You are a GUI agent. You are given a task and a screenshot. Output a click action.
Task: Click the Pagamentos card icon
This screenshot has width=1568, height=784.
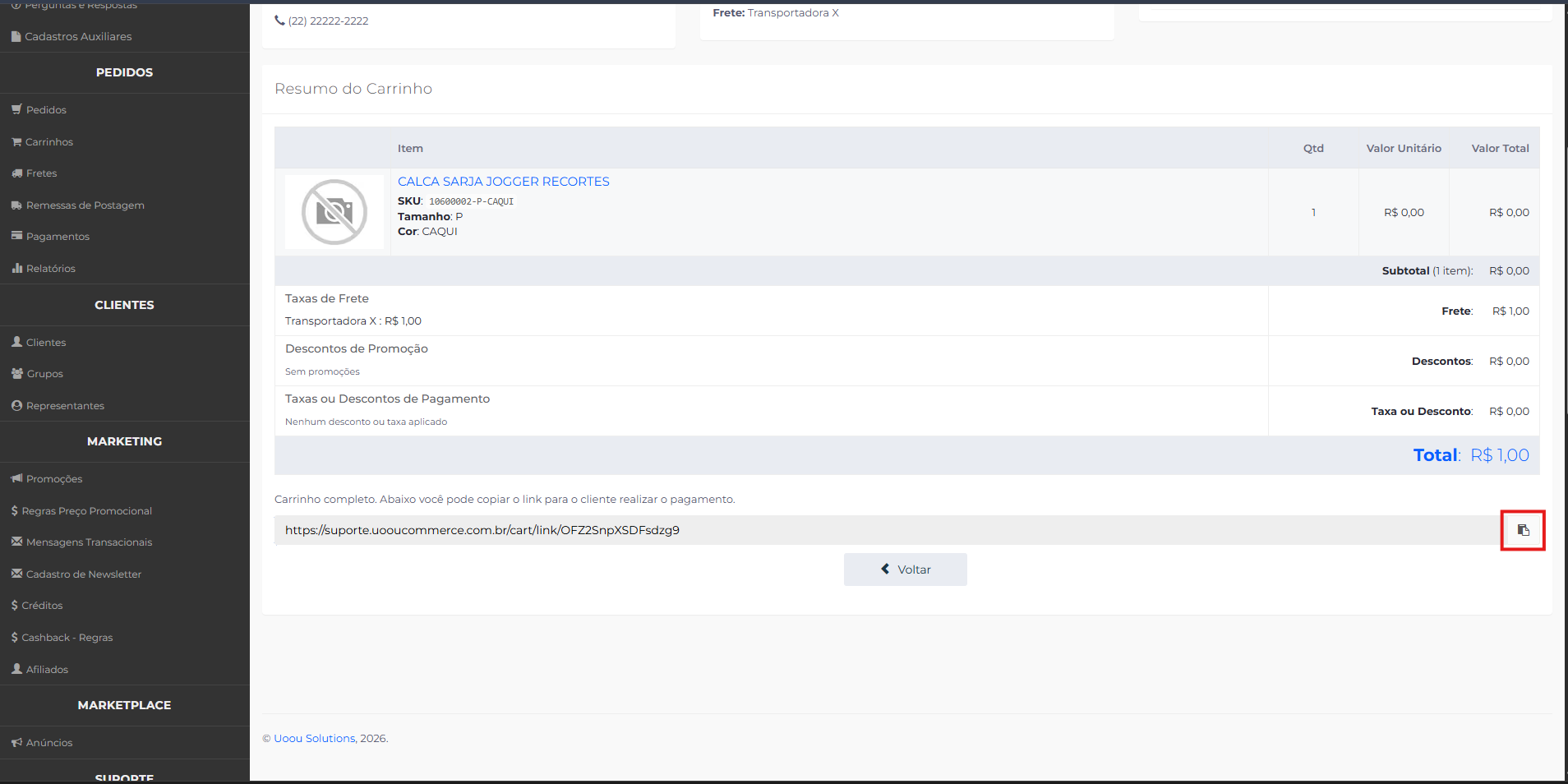16,236
